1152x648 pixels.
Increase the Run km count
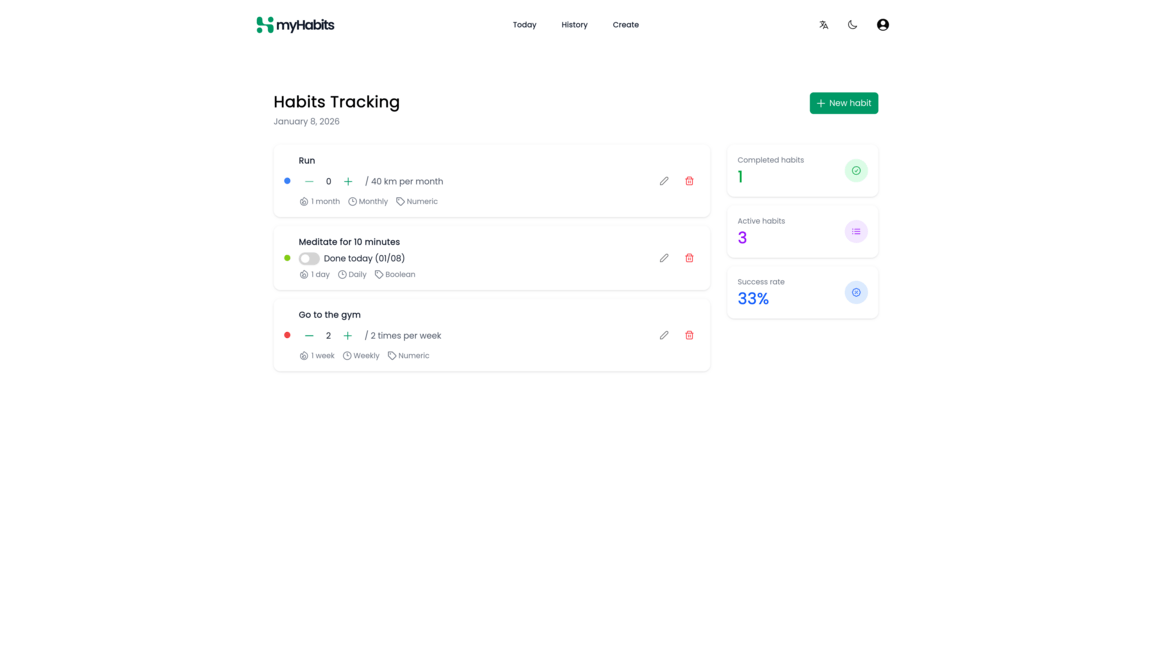348,181
